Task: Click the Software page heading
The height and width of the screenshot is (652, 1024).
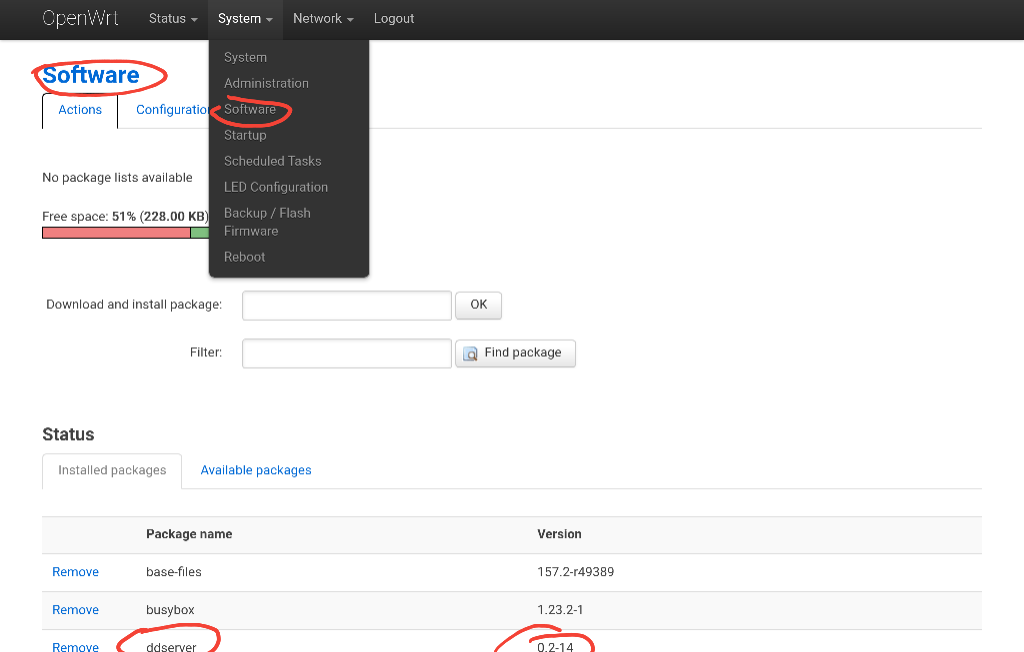Action: 91,75
